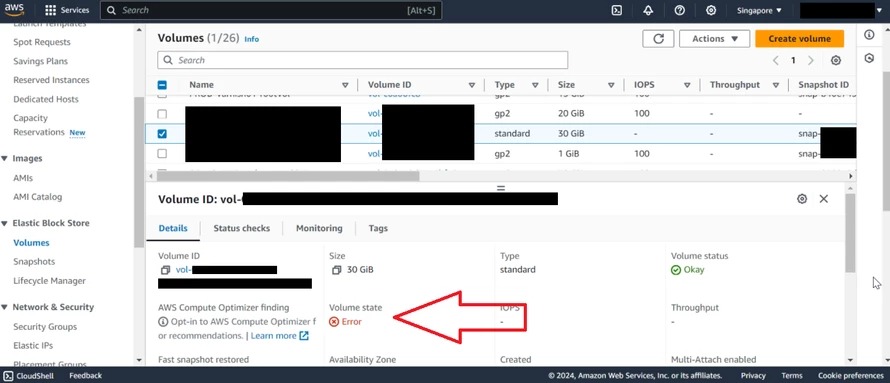This screenshot has width=890, height=383.
Task: Sort by the Name column
Action: click(345, 85)
